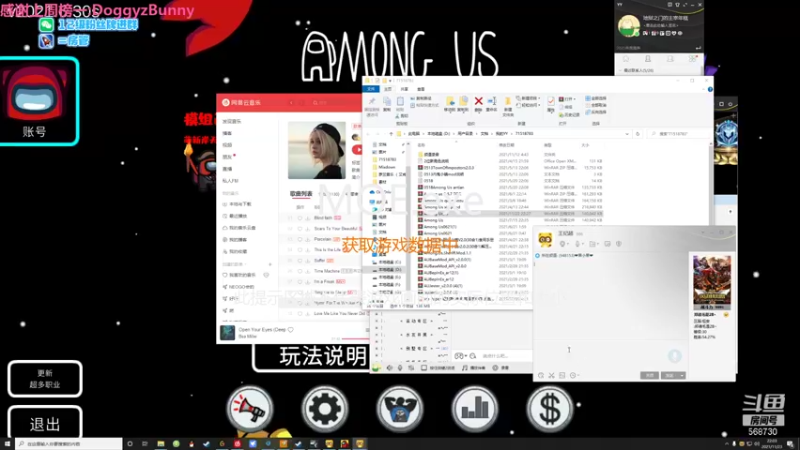
Task: Click 全部选择 select all in Explorer ribbon
Action: (x=596, y=98)
